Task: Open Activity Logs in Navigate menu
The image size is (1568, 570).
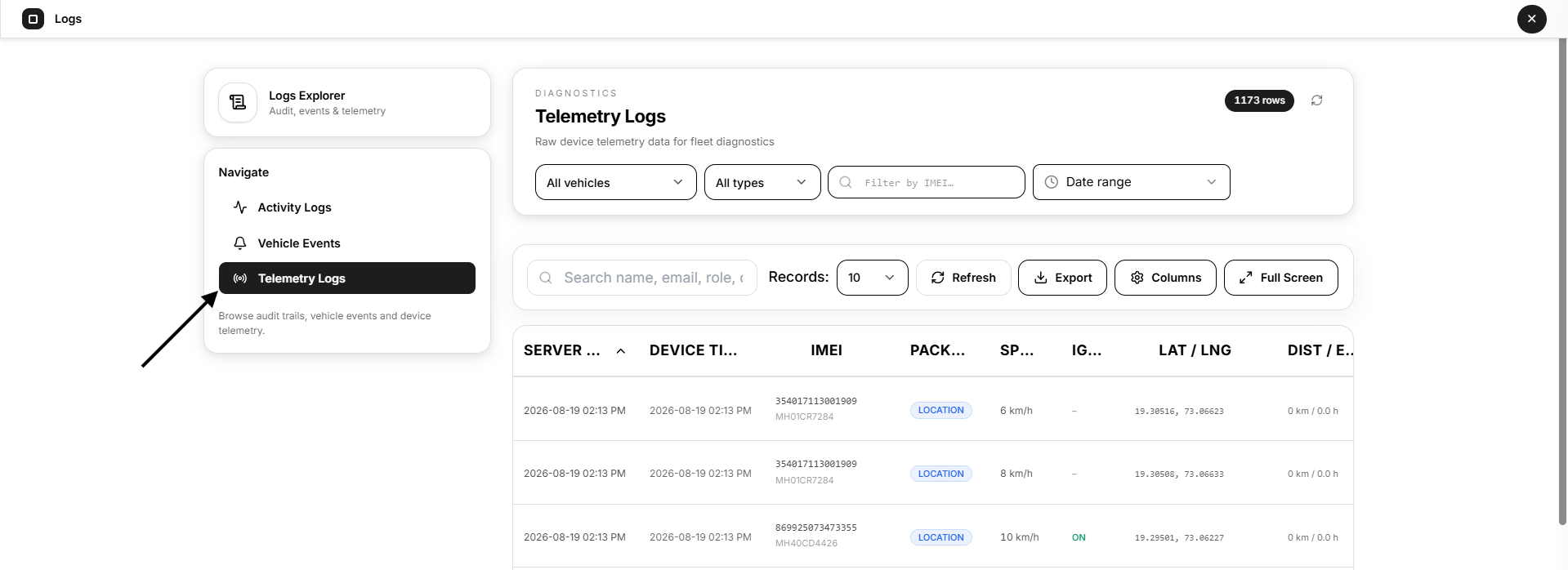Action: pyautogui.click(x=346, y=207)
